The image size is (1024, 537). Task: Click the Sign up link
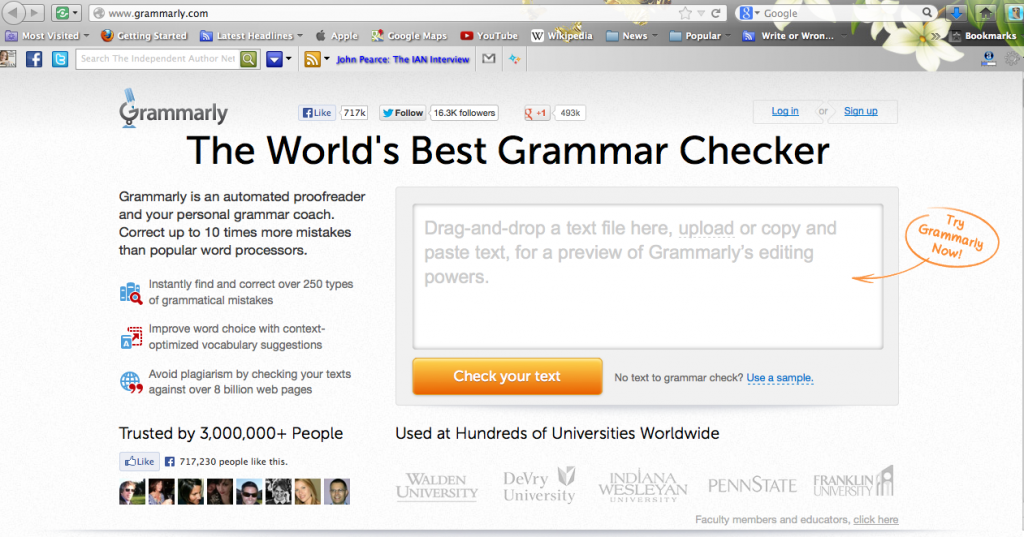(x=861, y=111)
